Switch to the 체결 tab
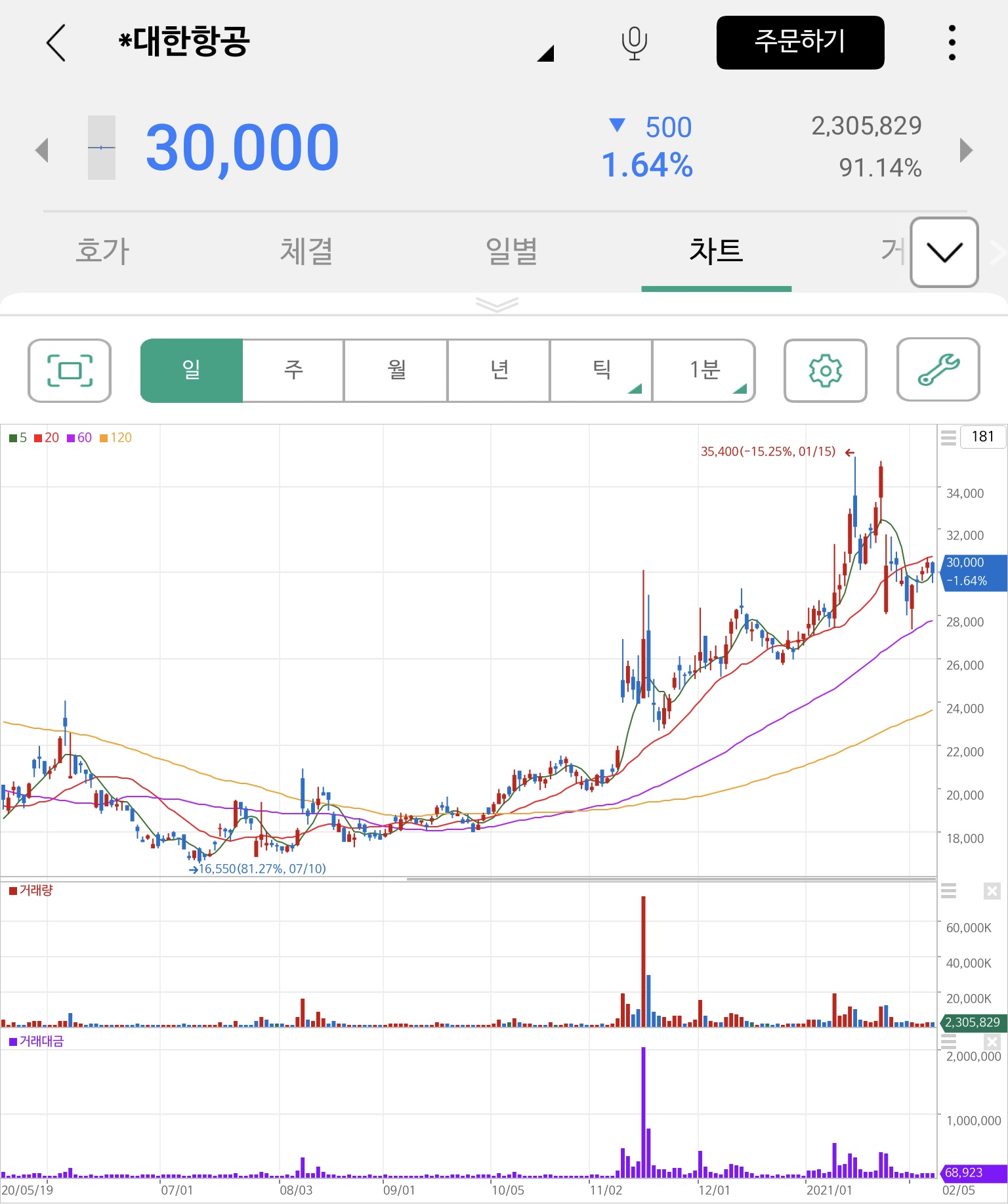Viewport: 1008px width, 1204px height. point(306,251)
